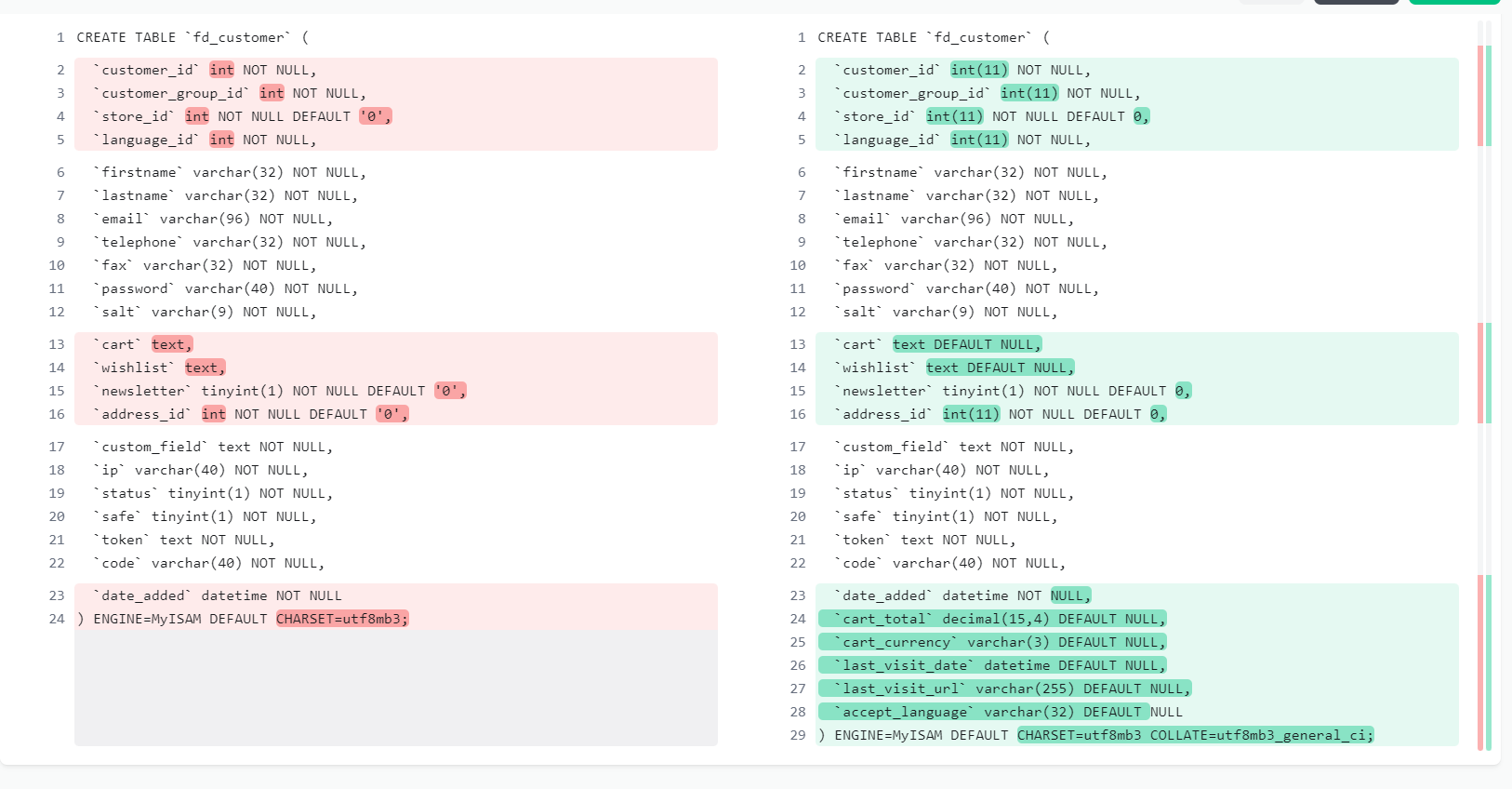Click line number 26 in right pane gutter

[x=798, y=665]
